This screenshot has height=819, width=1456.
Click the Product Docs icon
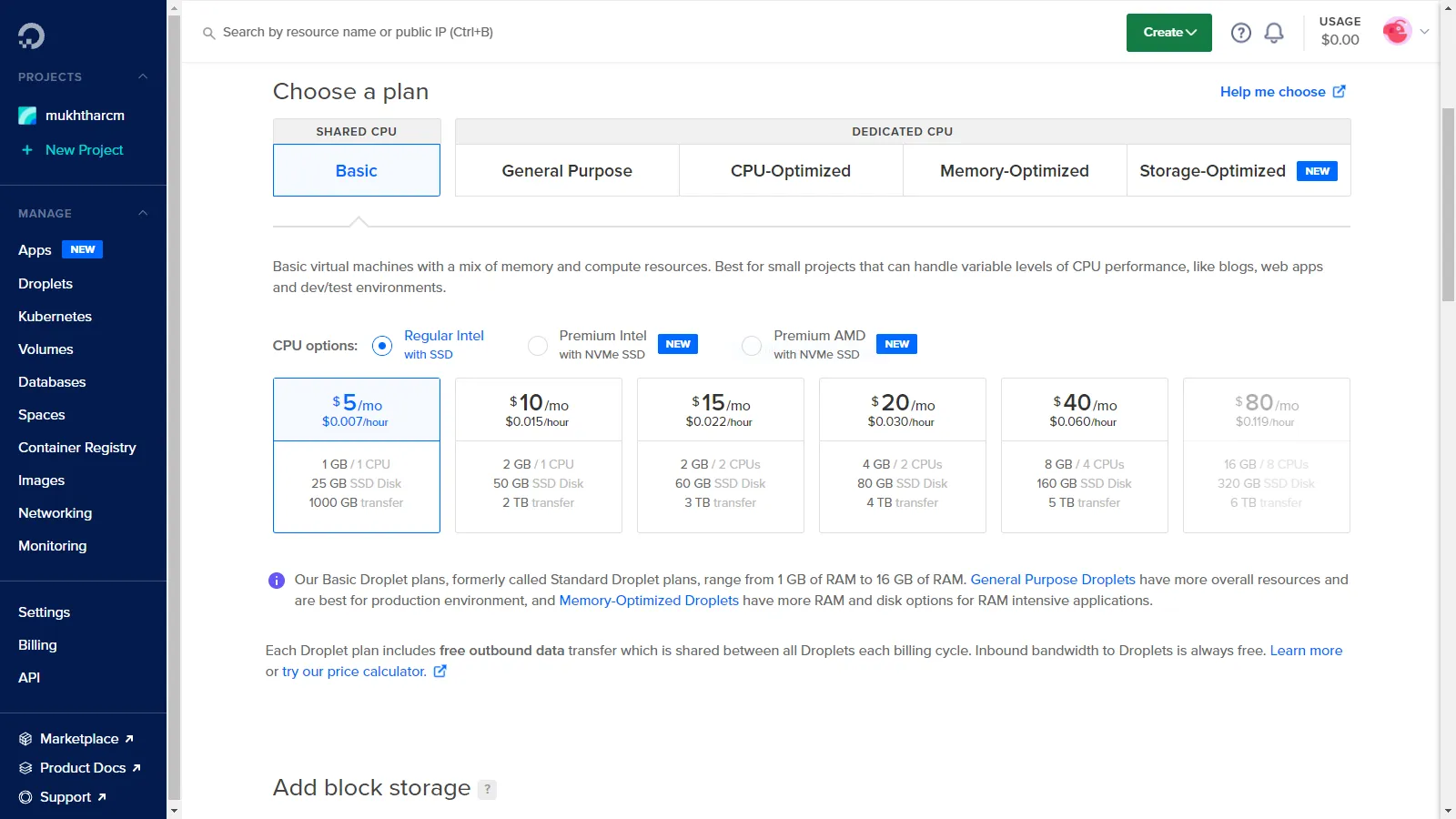24,767
